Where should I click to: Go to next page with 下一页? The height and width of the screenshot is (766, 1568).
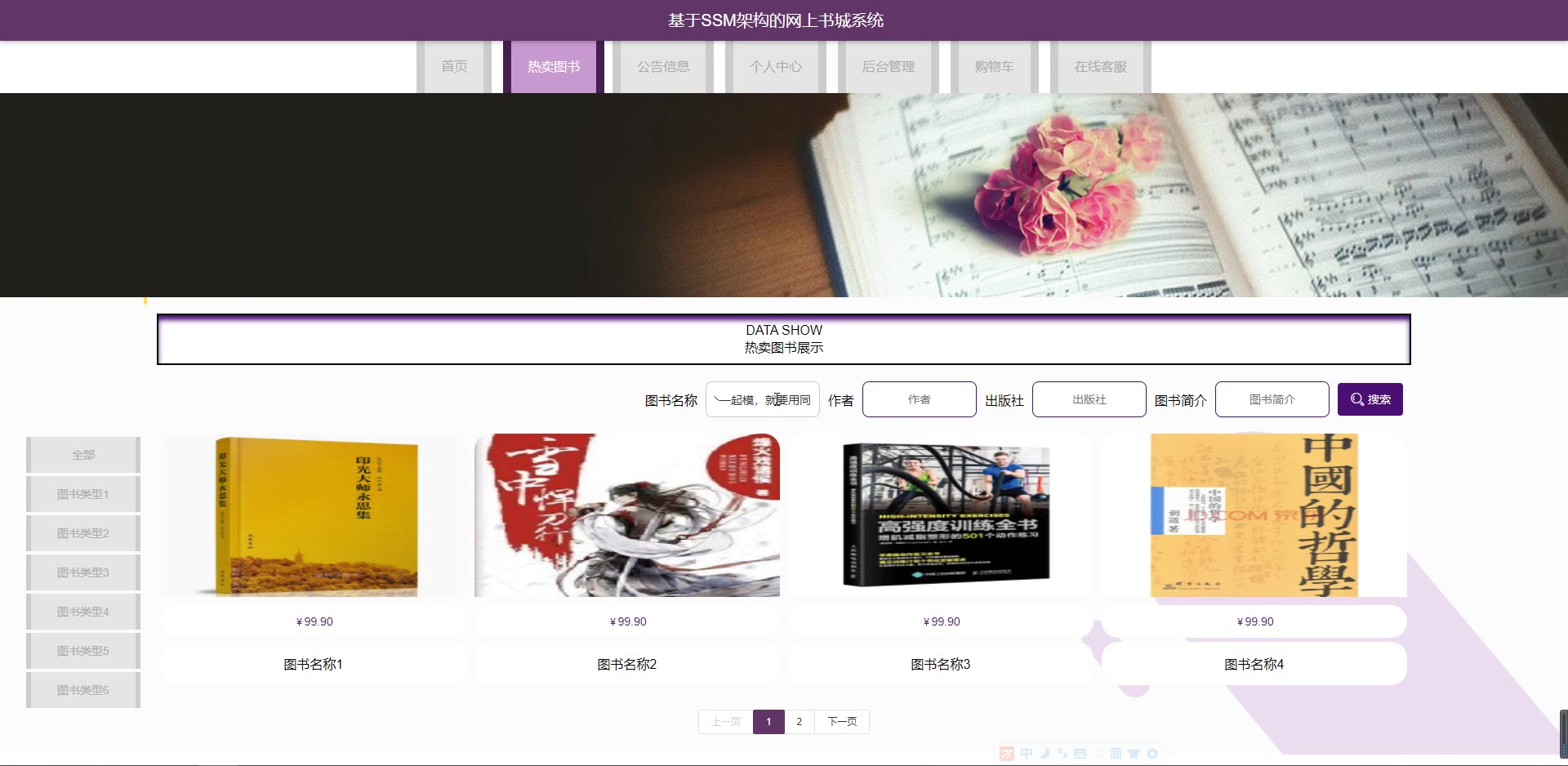(842, 722)
